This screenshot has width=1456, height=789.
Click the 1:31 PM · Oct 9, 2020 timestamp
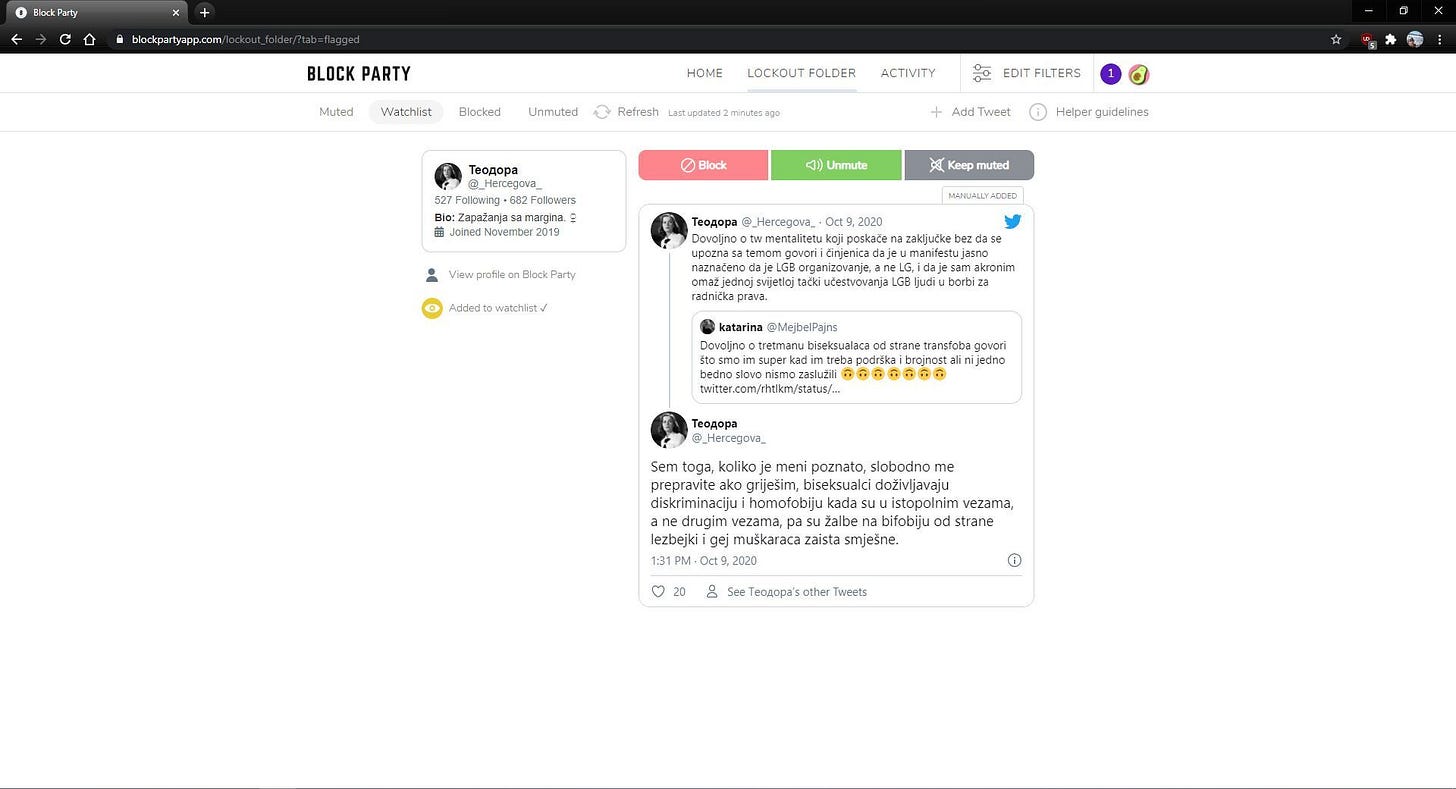704,561
